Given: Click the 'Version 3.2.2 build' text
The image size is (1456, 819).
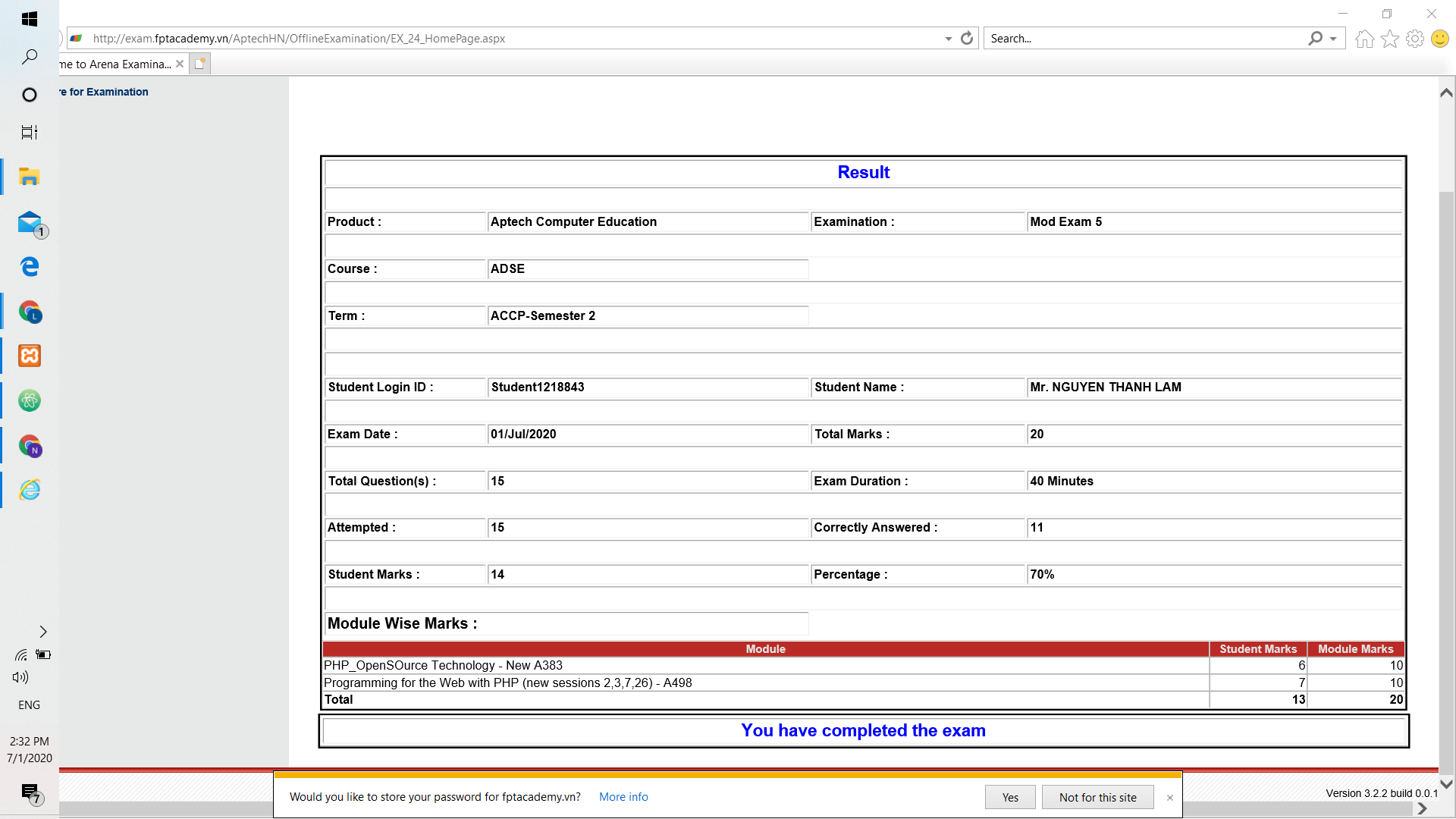Looking at the screenshot, I should 1381,793.
